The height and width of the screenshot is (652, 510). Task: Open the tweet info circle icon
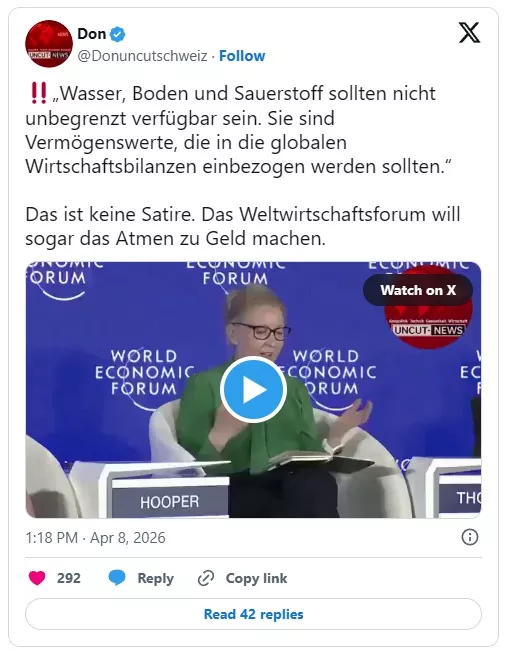click(470, 537)
